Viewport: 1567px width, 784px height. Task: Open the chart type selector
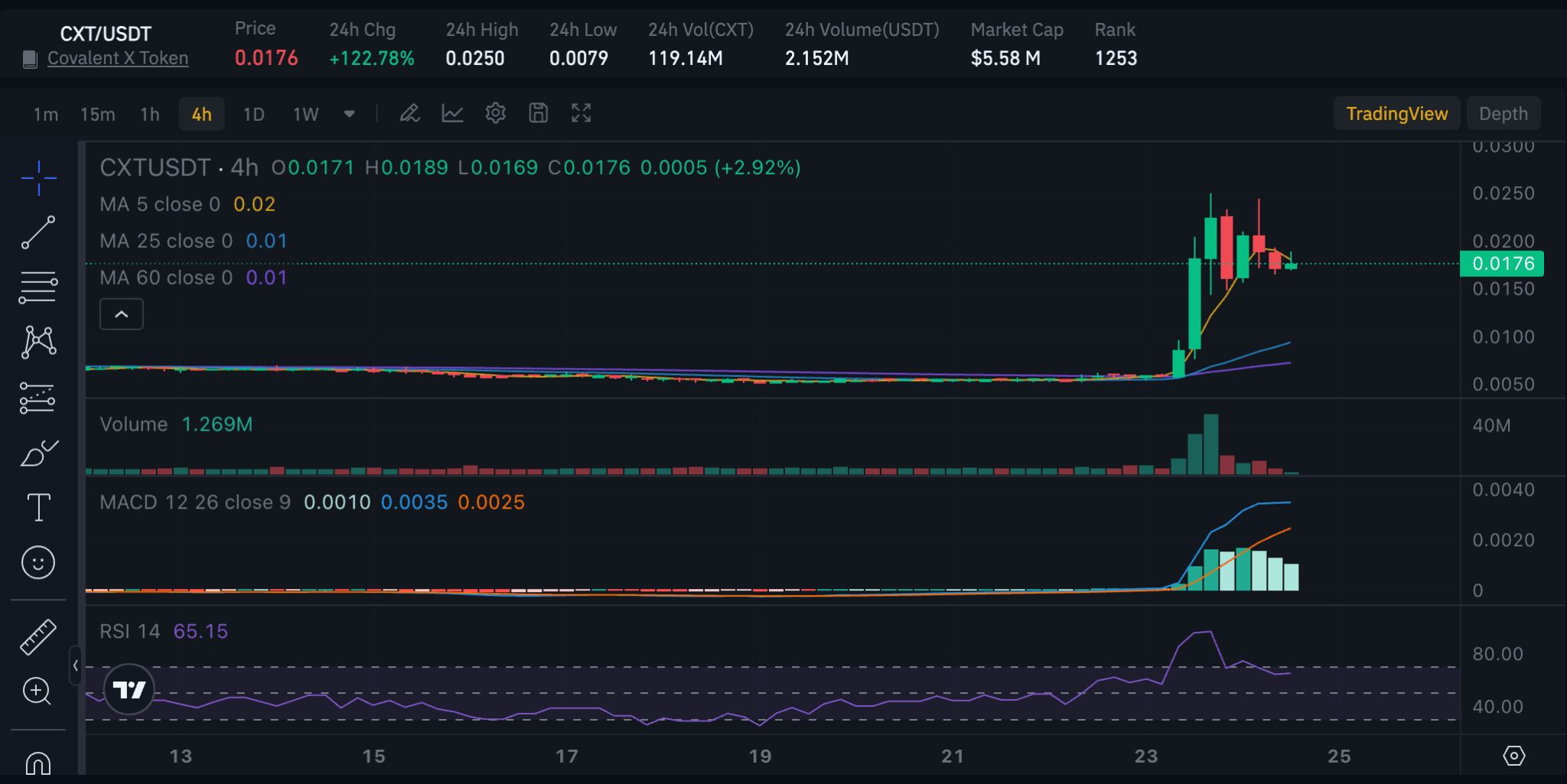click(x=453, y=112)
